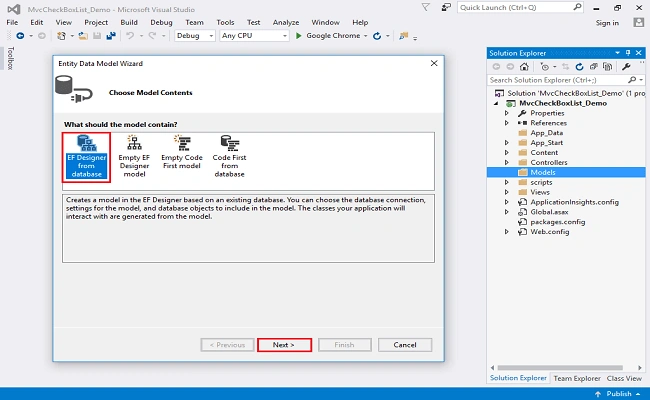Click the Quick Launch search box

520,7
